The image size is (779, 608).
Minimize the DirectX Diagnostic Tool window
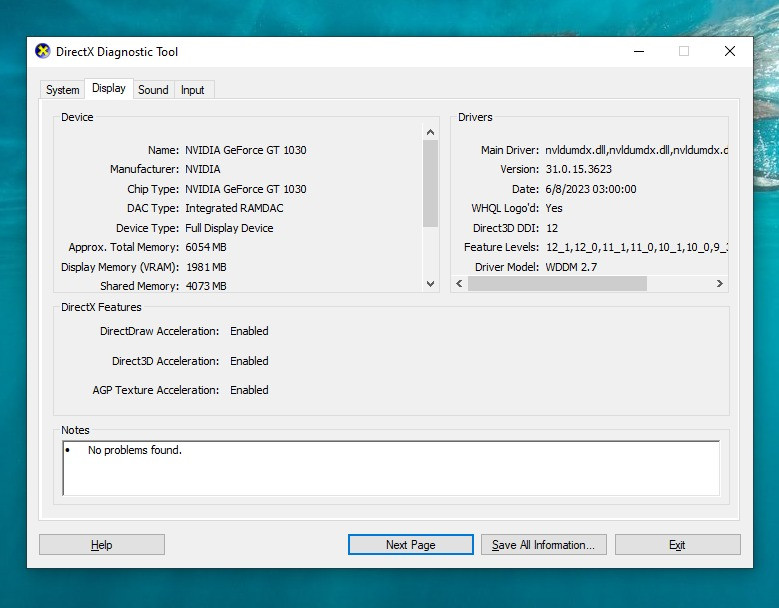tap(639, 51)
